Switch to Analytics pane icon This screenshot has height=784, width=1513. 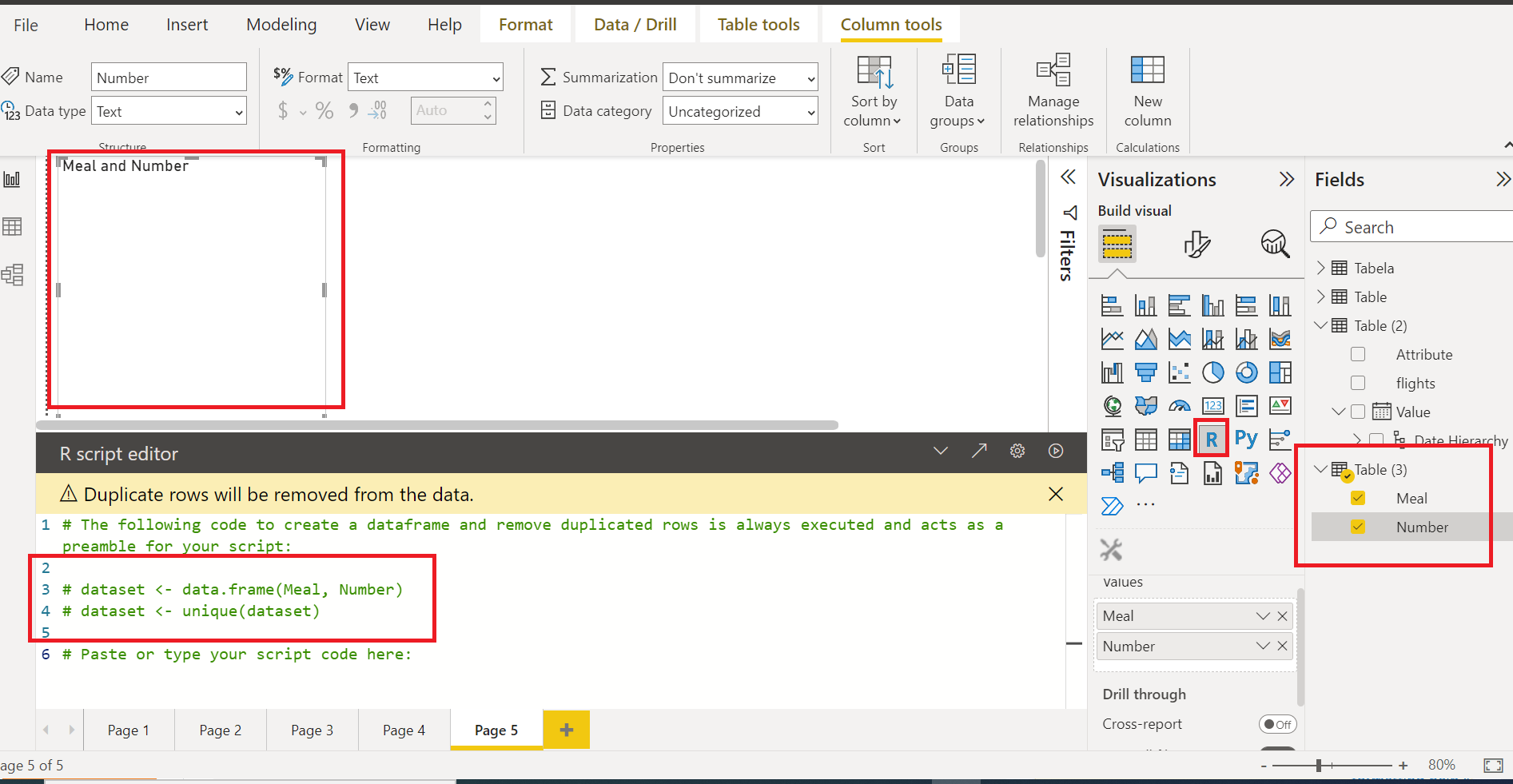1275,244
